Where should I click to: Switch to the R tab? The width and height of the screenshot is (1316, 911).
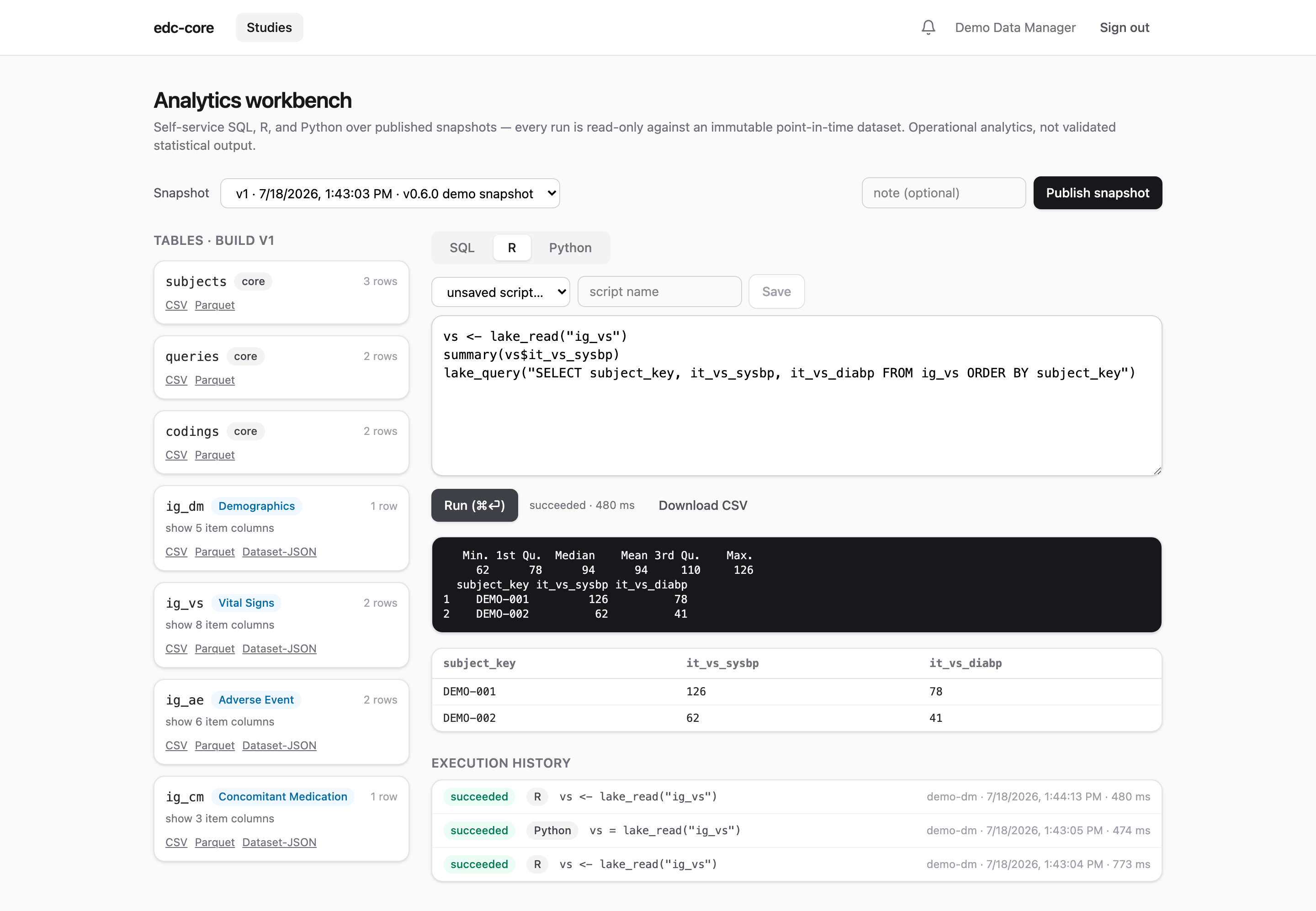(512, 248)
